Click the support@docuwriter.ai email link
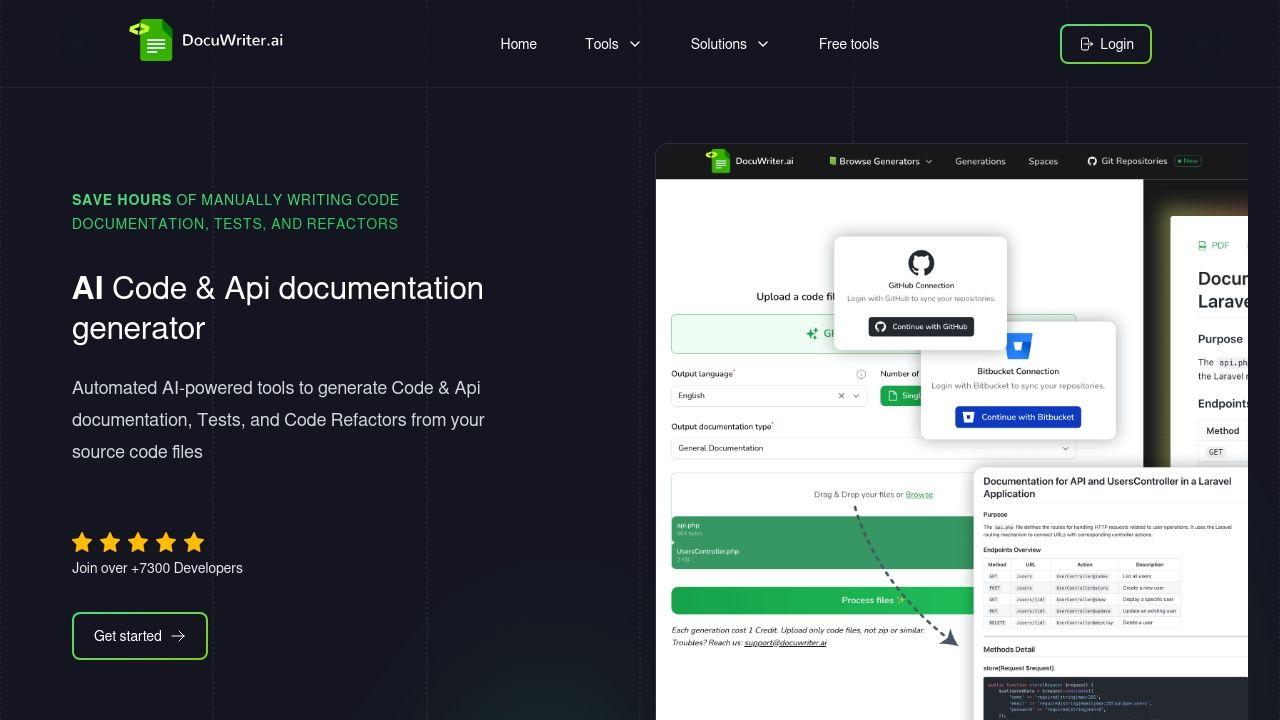The width and height of the screenshot is (1280, 720). coord(785,643)
